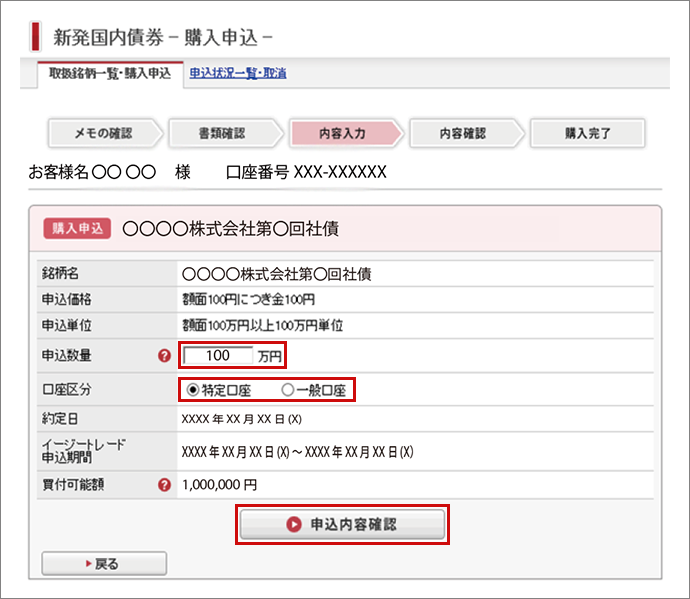This screenshot has height=599, width=690.
Task: Click the メモの確認 step
Action: tap(104, 133)
